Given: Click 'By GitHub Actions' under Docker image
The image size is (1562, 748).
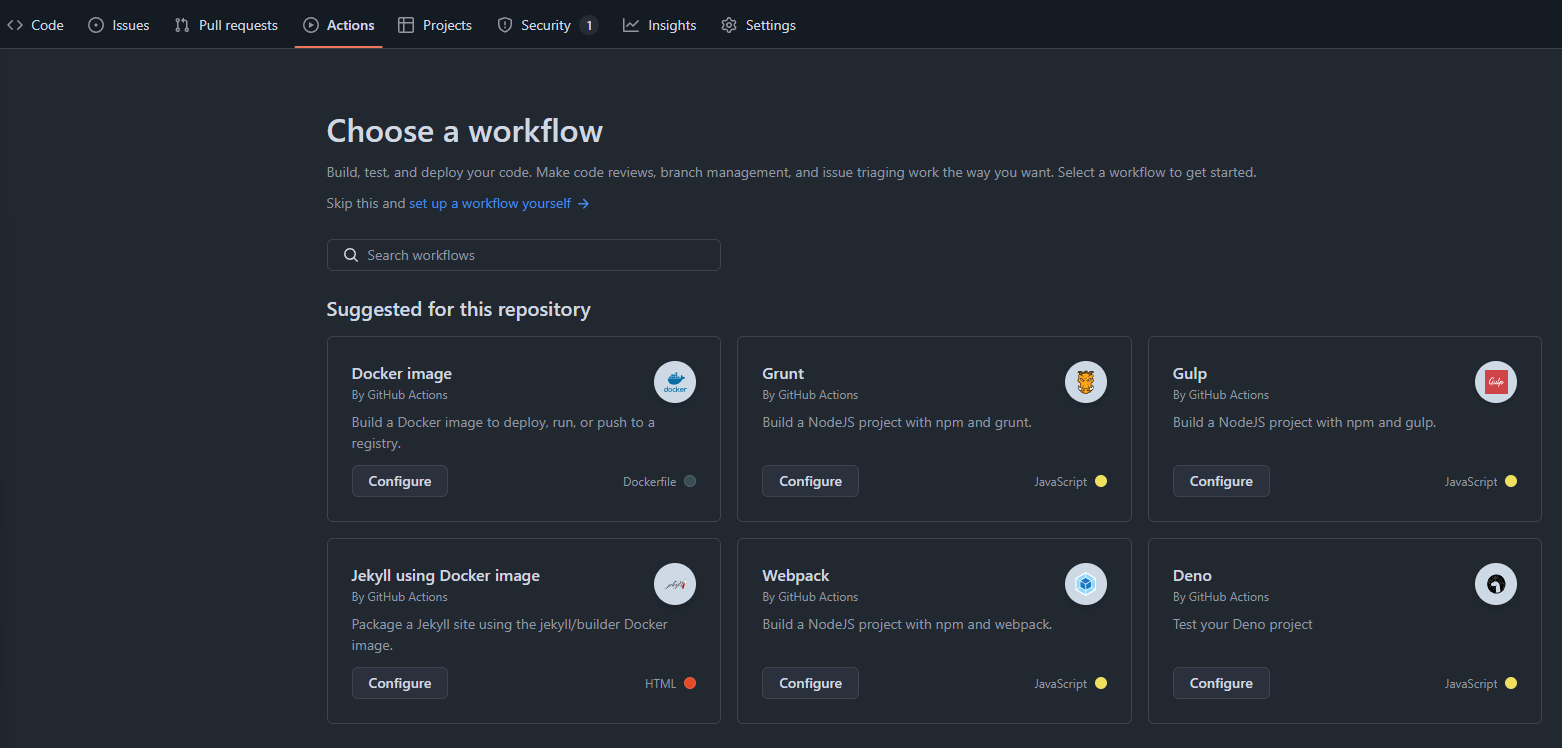Looking at the screenshot, I should click(400, 395).
